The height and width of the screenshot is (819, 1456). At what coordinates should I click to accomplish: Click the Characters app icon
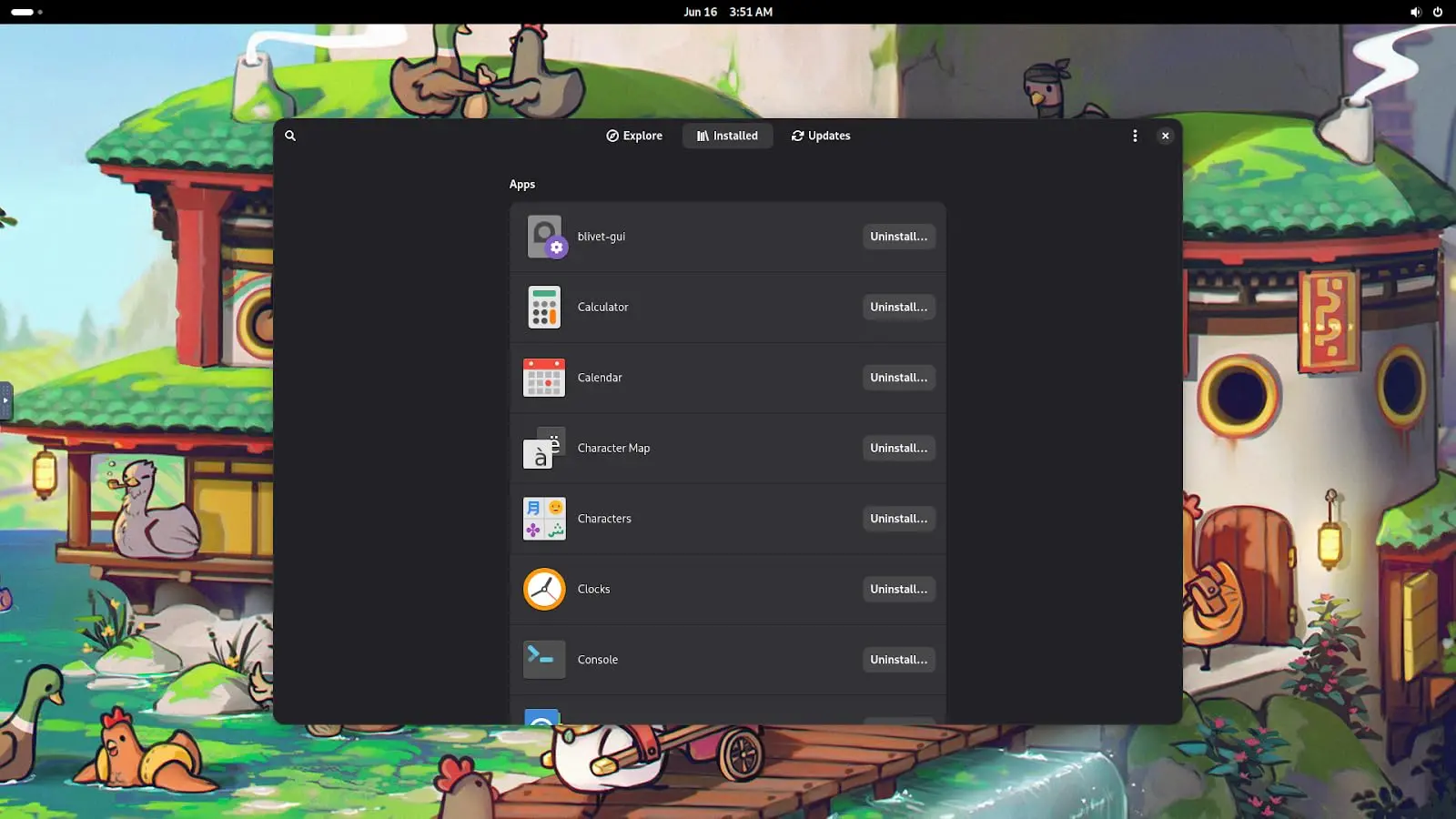[544, 519]
